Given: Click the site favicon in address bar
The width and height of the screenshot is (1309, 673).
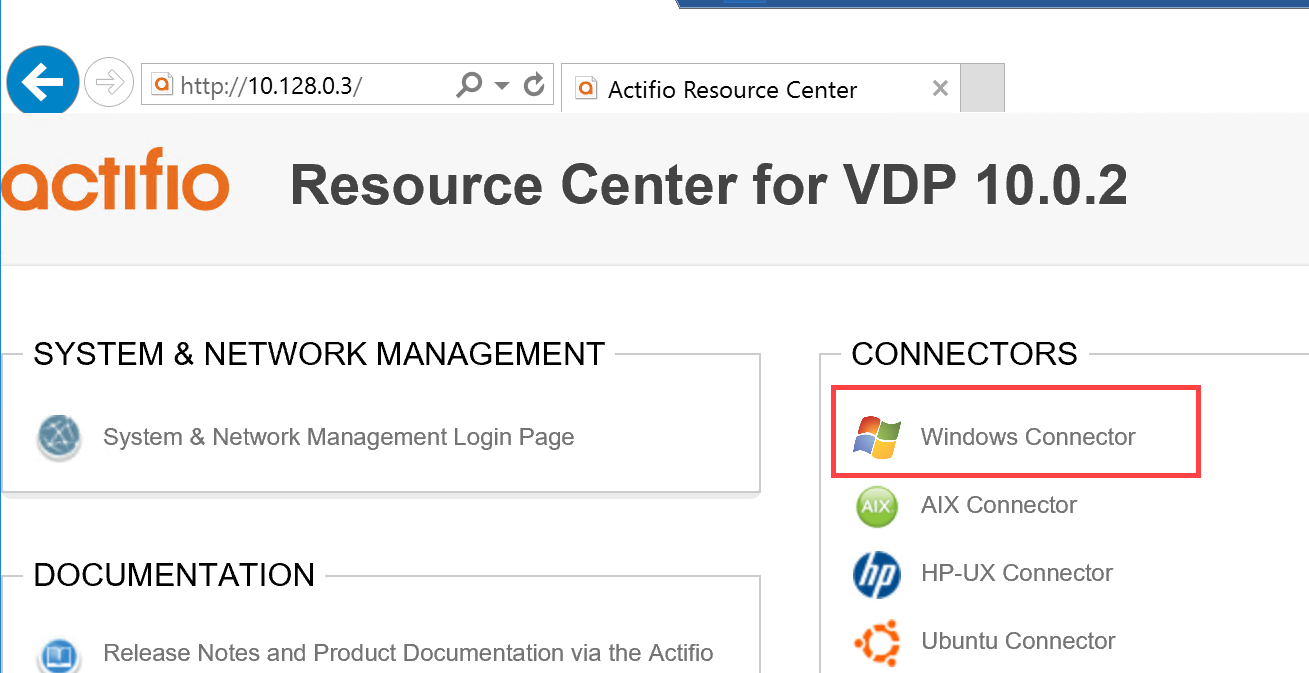Looking at the screenshot, I should pyautogui.click(x=162, y=85).
